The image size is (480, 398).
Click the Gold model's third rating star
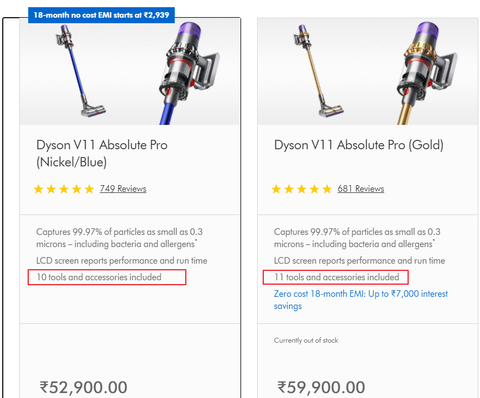(302, 189)
